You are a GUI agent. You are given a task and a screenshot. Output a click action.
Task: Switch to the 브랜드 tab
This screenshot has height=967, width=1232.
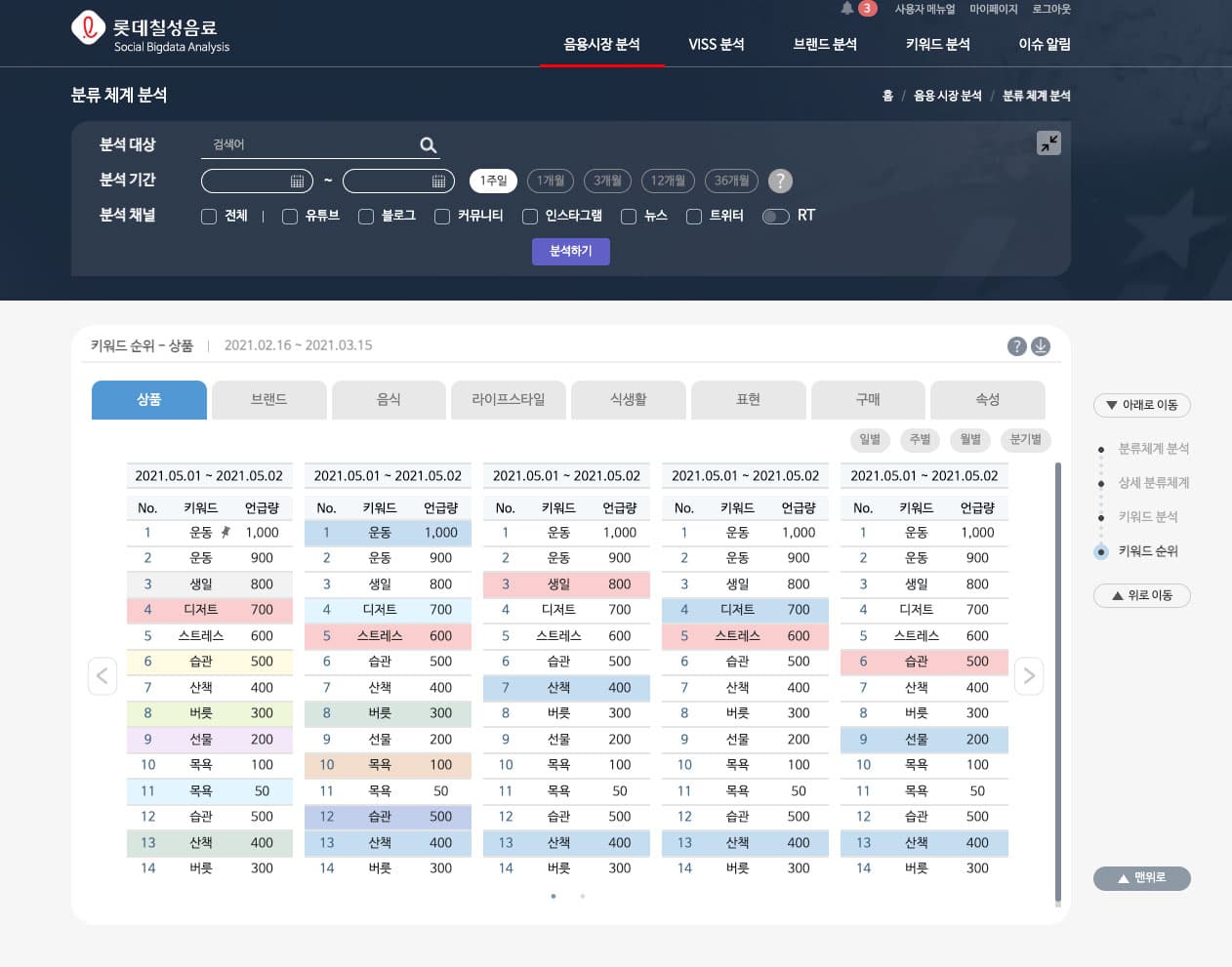(x=268, y=400)
